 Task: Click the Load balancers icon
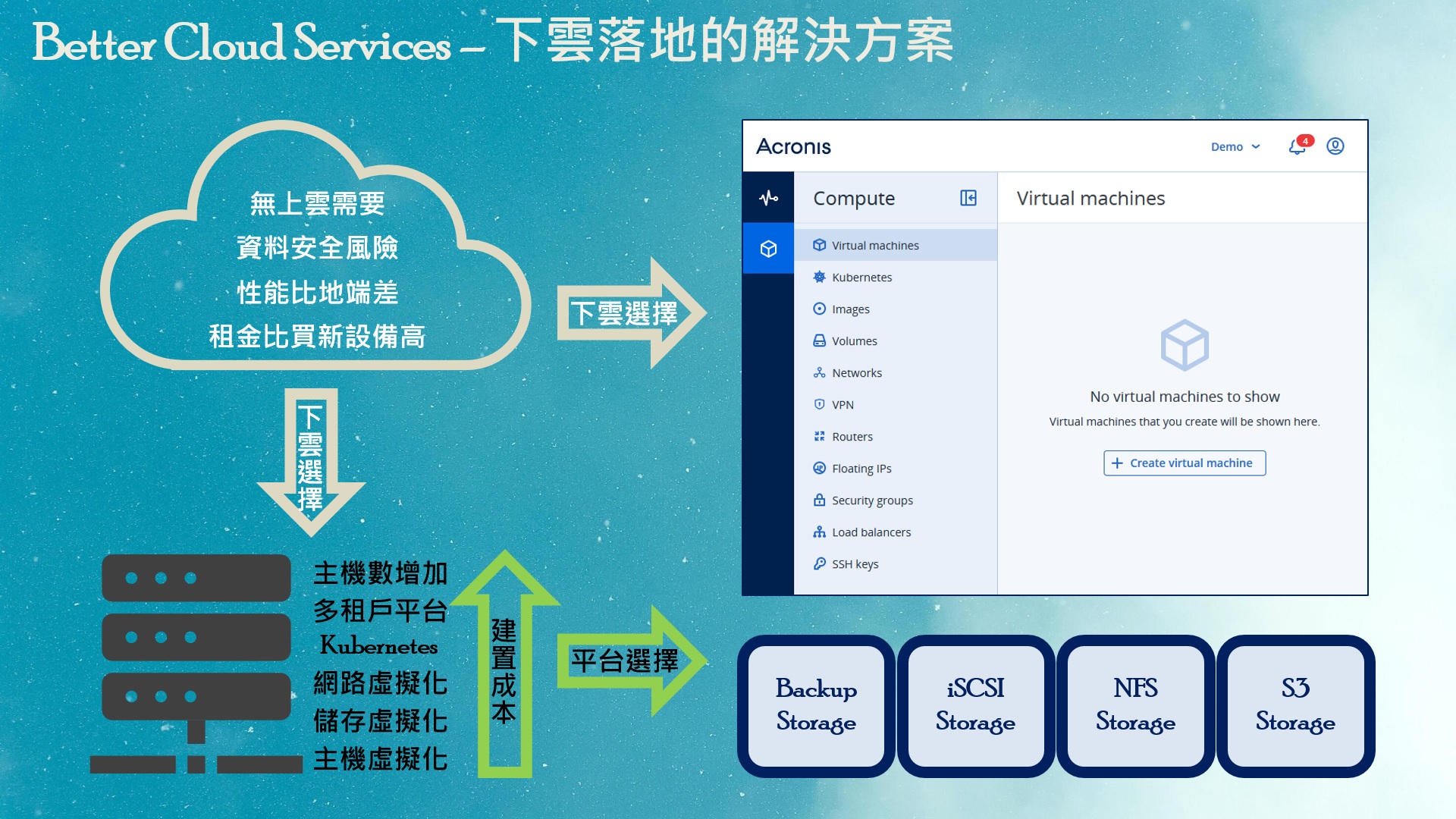pyautogui.click(x=819, y=532)
